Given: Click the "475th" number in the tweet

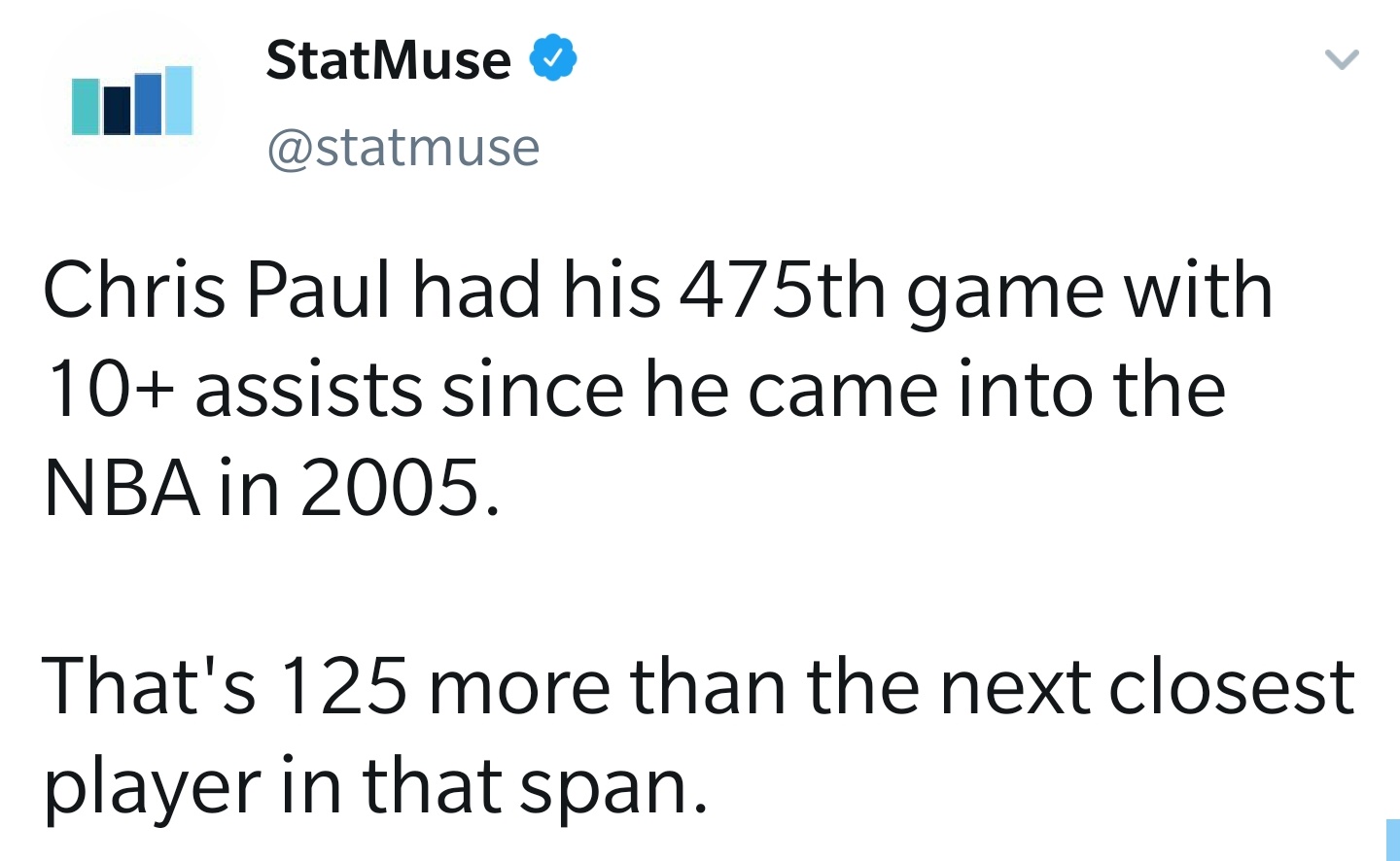Looking at the screenshot, I should pos(783,290).
